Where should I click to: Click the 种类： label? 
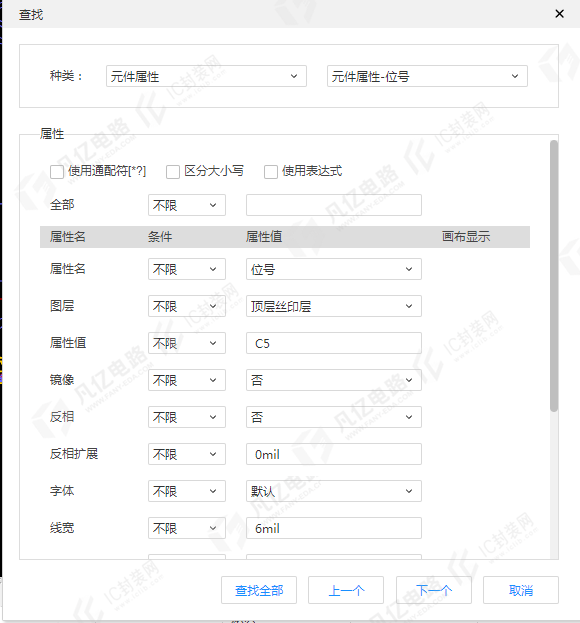66,76
